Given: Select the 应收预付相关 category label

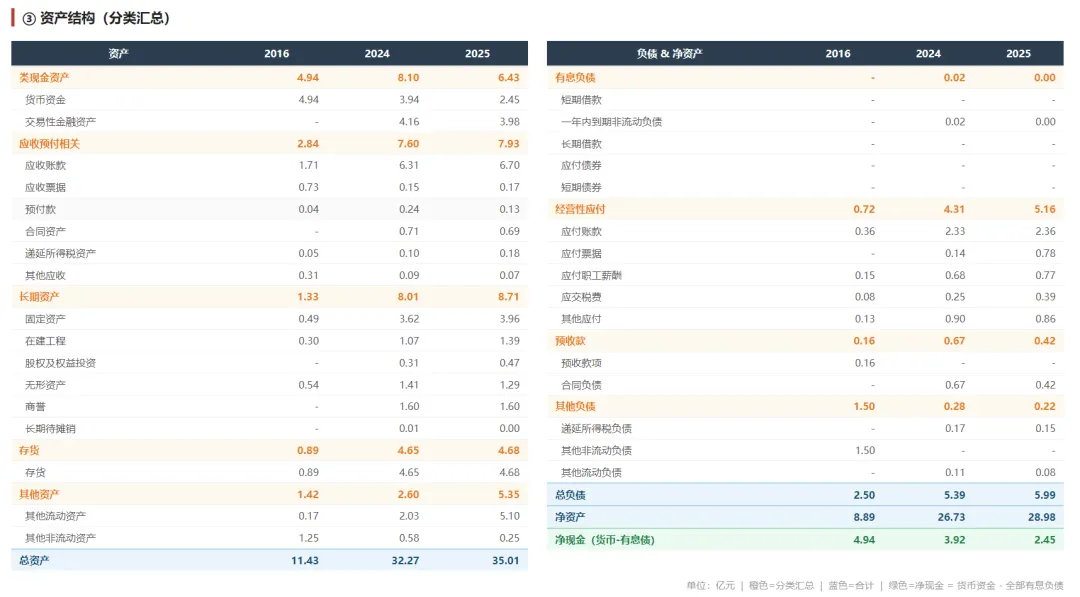Looking at the screenshot, I should [x=49, y=144].
